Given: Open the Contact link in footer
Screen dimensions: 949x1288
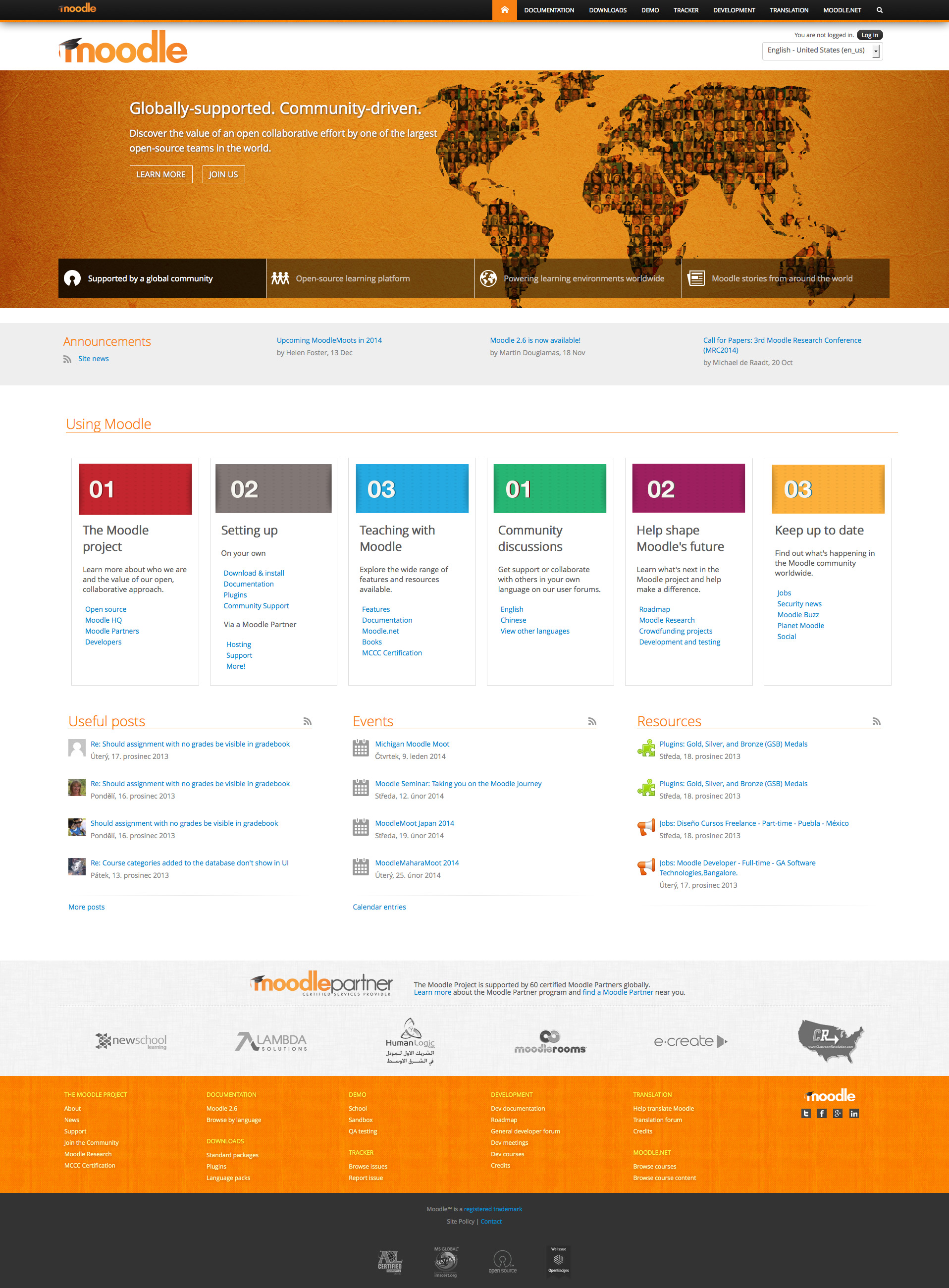Looking at the screenshot, I should (x=491, y=1222).
